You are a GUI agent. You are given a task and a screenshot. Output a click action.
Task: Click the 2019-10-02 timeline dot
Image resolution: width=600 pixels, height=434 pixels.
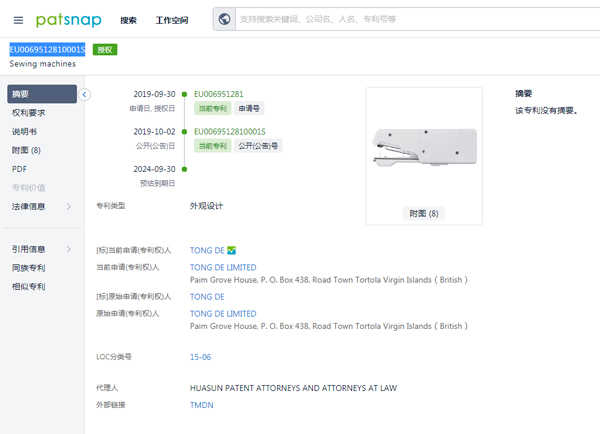pos(184,132)
